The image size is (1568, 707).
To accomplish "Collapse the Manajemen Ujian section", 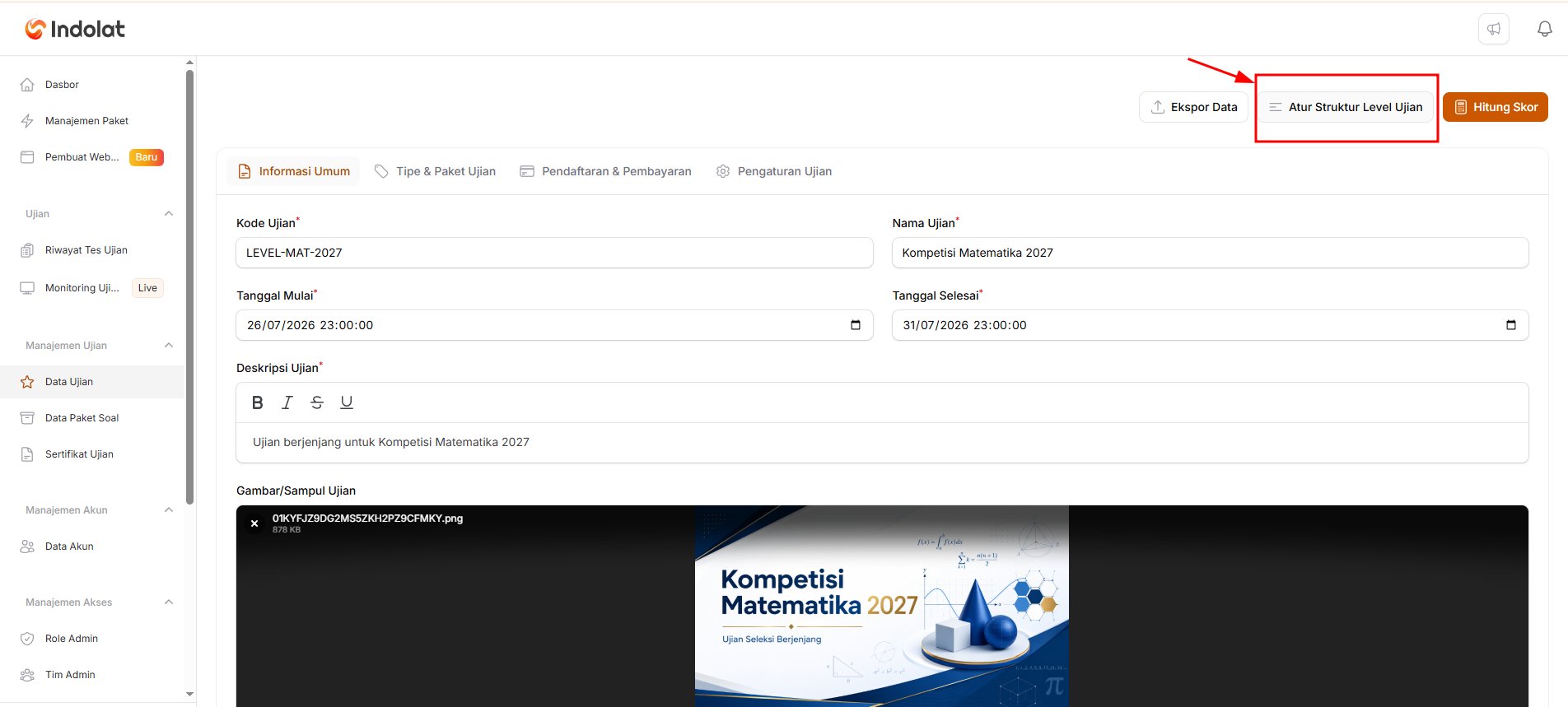I will tap(169, 346).
